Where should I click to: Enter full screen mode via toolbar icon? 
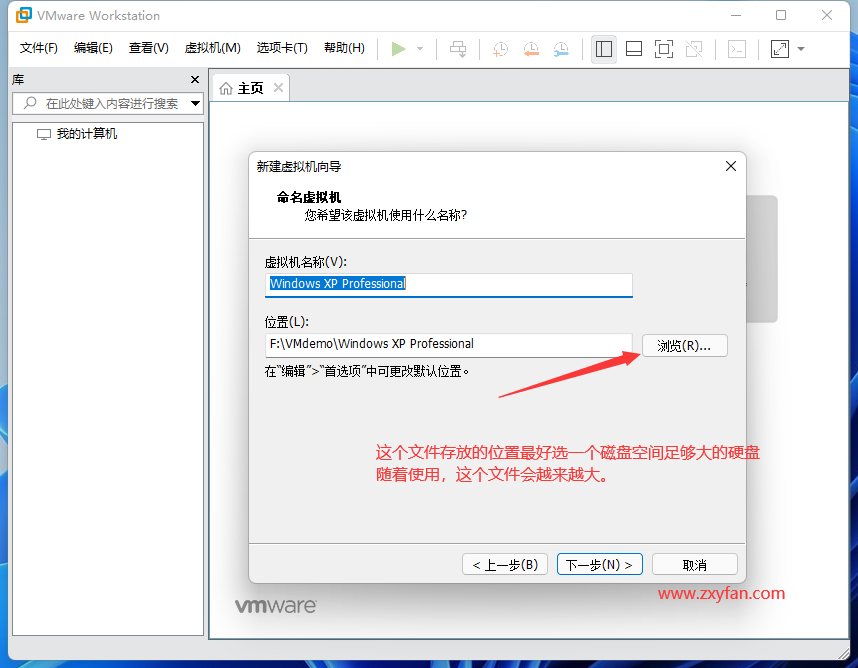[x=664, y=48]
